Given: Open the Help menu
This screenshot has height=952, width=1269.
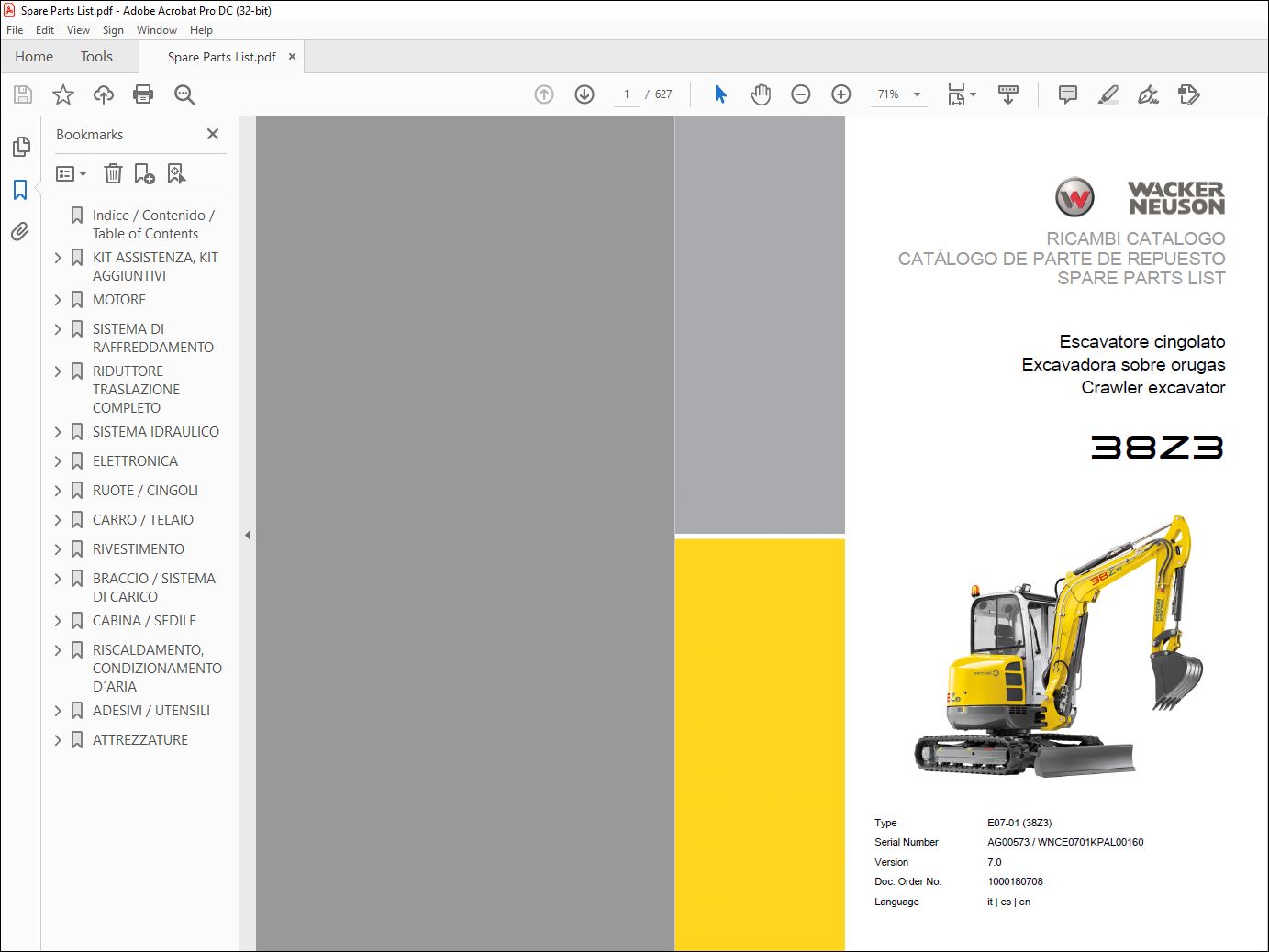Looking at the screenshot, I should click(x=201, y=30).
